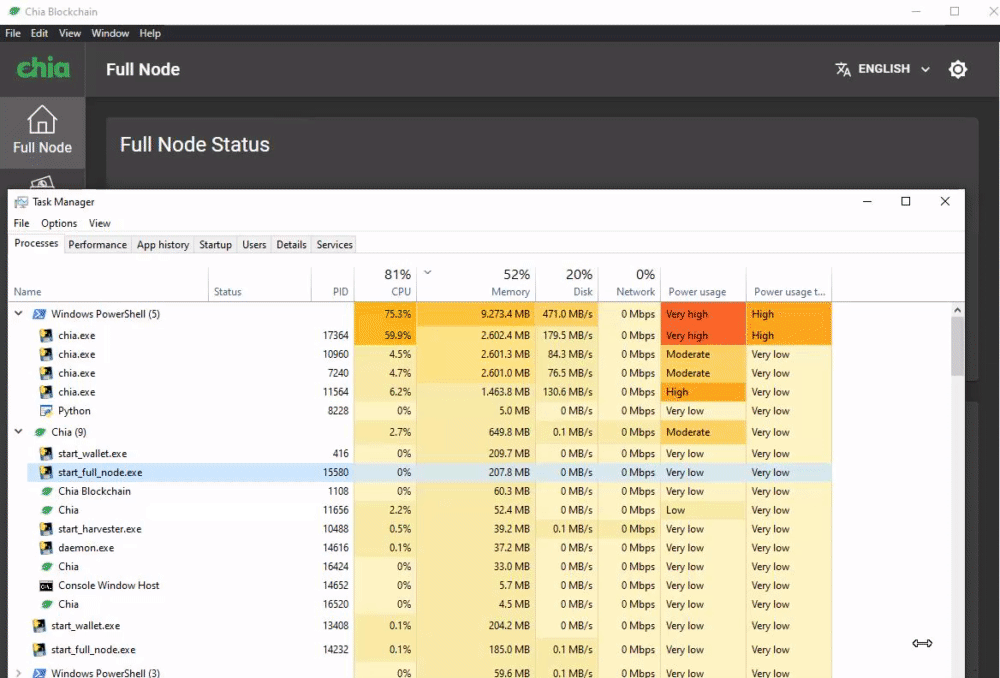The height and width of the screenshot is (678, 1000).
Task: Open Task Manager Options menu
Action: point(59,223)
